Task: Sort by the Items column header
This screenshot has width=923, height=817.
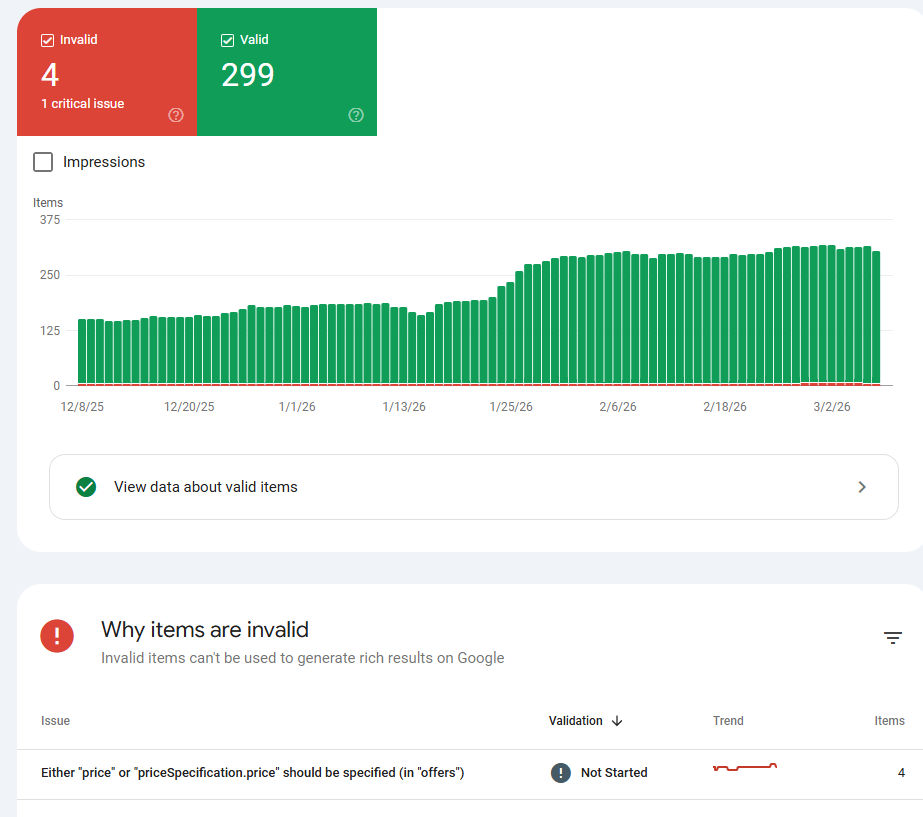Action: click(889, 721)
